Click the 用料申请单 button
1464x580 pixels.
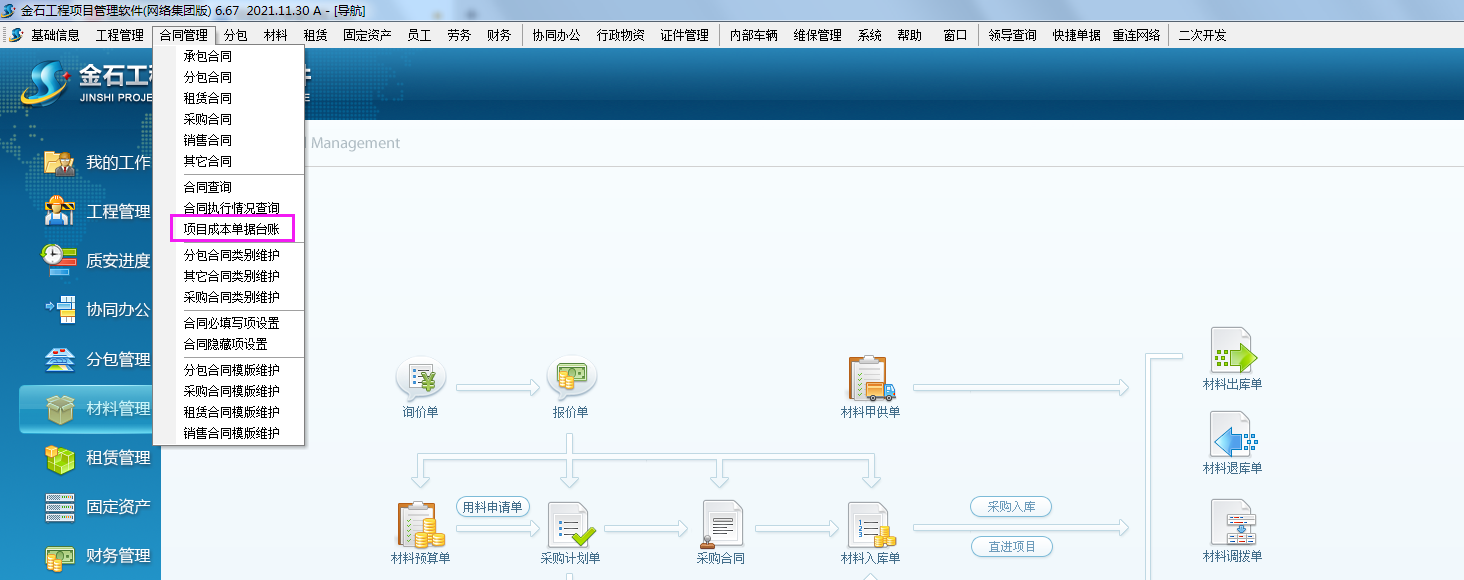pos(493,507)
